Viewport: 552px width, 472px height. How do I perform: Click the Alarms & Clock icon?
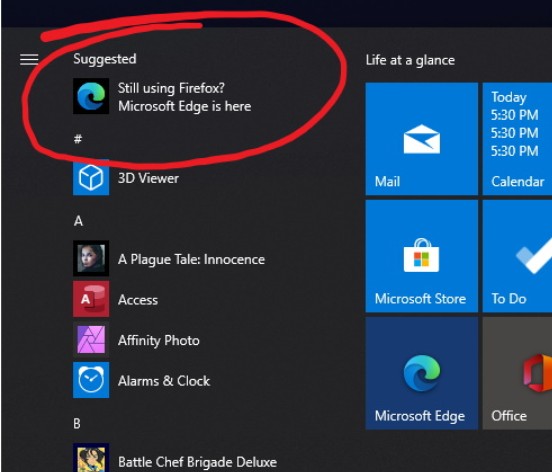91,380
